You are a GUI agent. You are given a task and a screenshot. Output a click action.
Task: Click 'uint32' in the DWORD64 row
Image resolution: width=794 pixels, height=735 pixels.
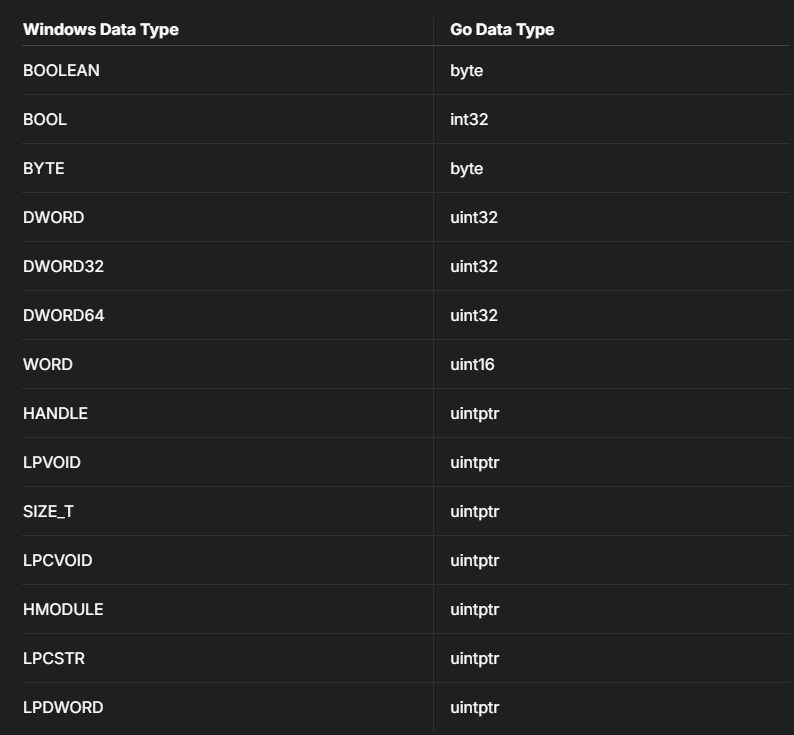pyautogui.click(x=474, y=316)
